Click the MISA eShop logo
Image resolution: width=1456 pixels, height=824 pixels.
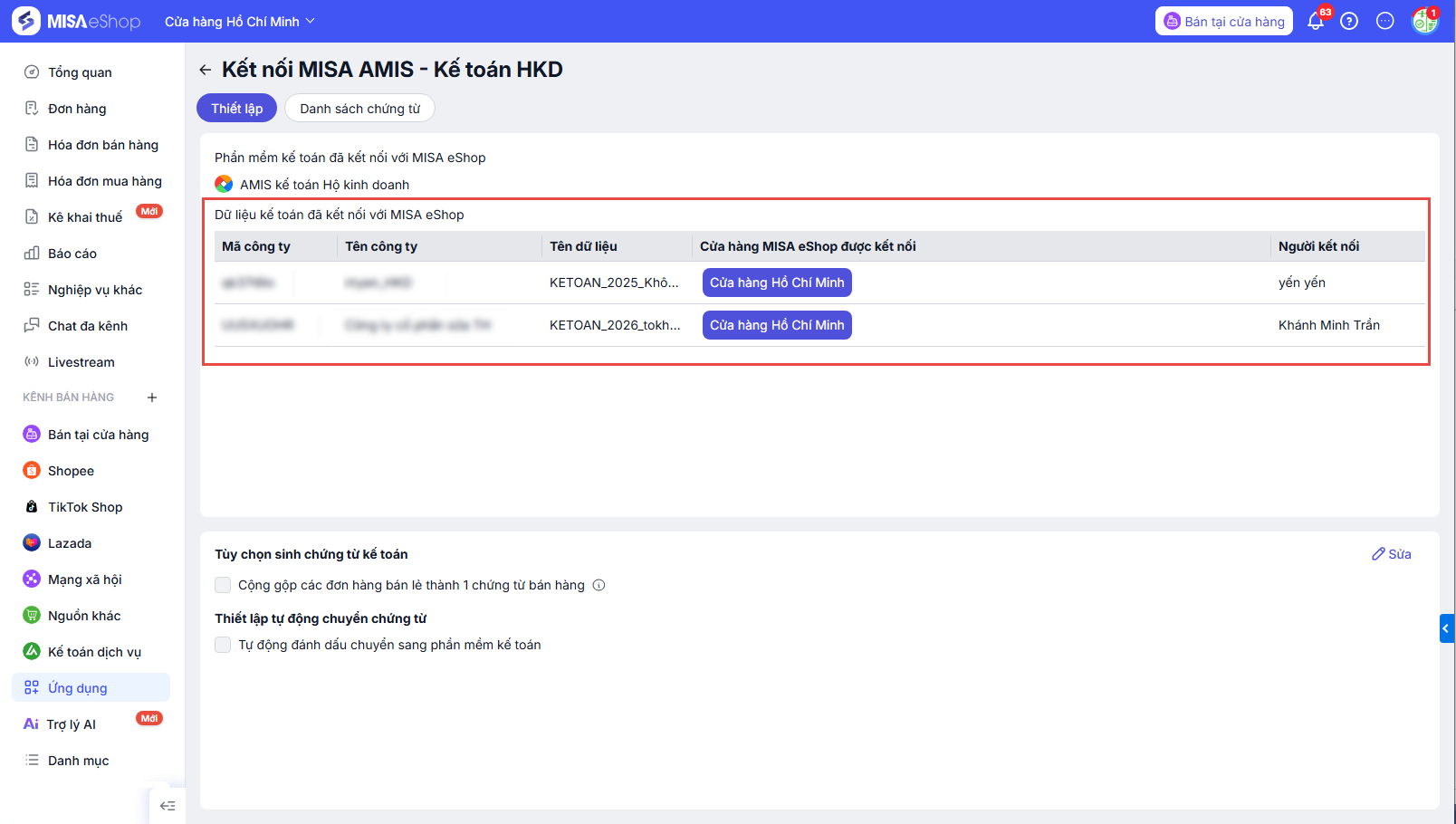pos(77,21)
